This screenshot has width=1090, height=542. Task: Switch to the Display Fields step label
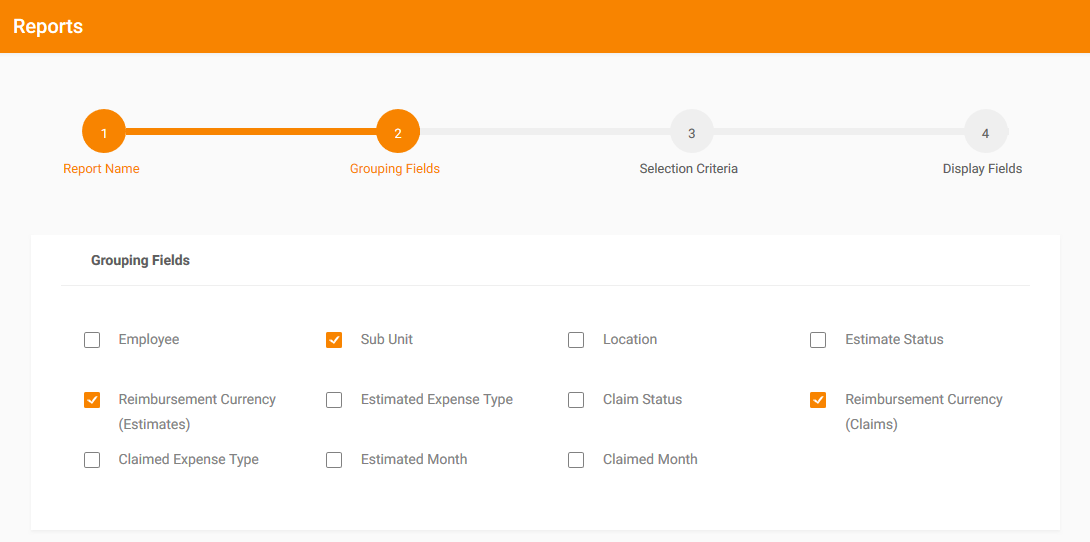pos(982,169)
